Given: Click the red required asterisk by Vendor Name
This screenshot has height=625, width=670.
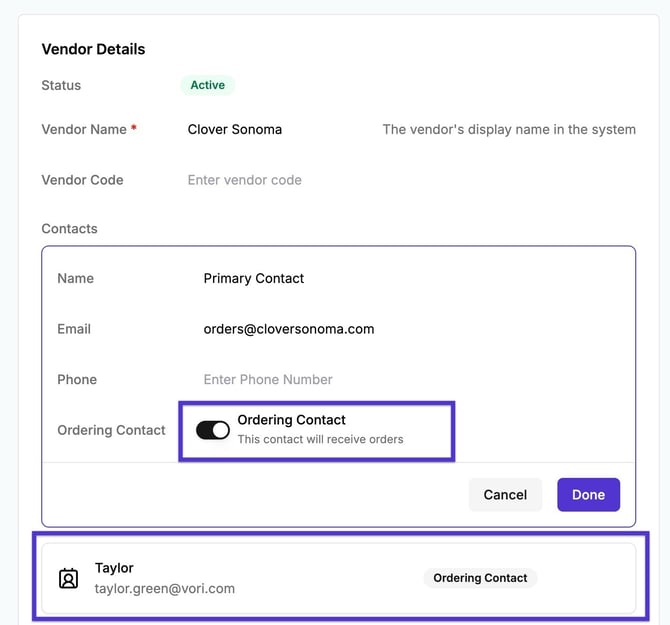Looking at the screenshot, I should pos(134,129).
